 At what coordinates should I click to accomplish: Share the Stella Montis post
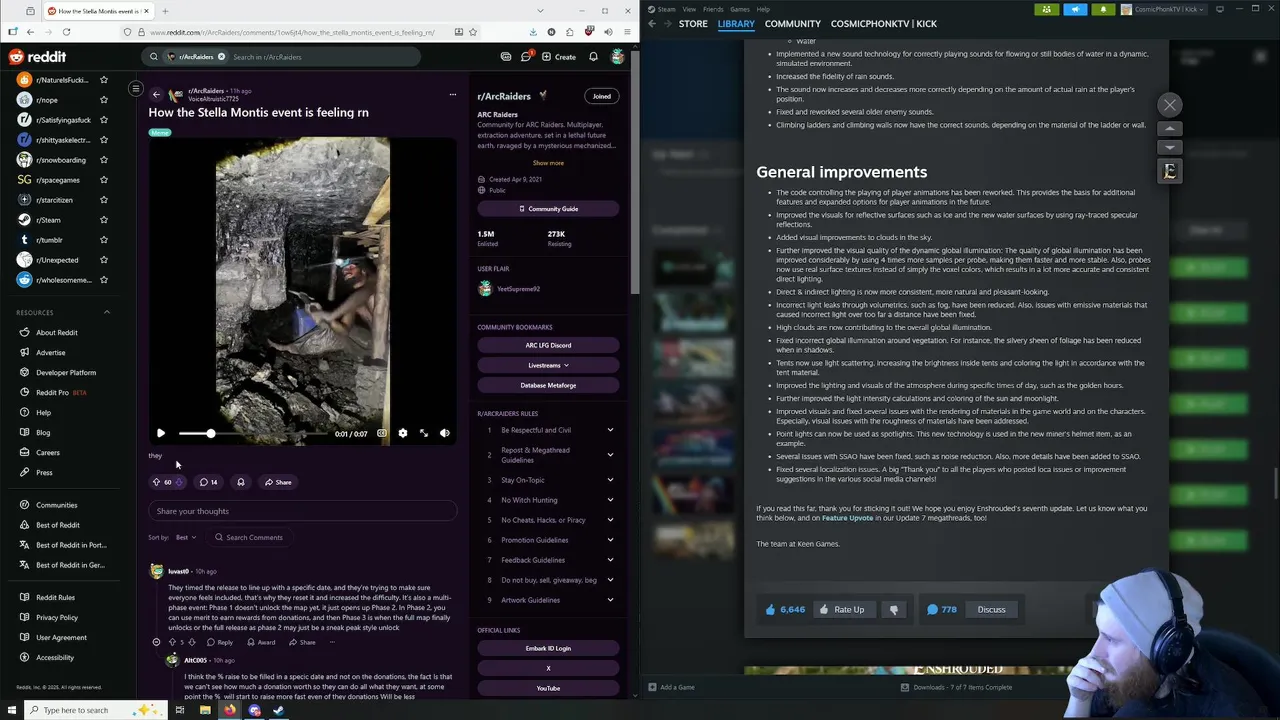click(278, 482)
